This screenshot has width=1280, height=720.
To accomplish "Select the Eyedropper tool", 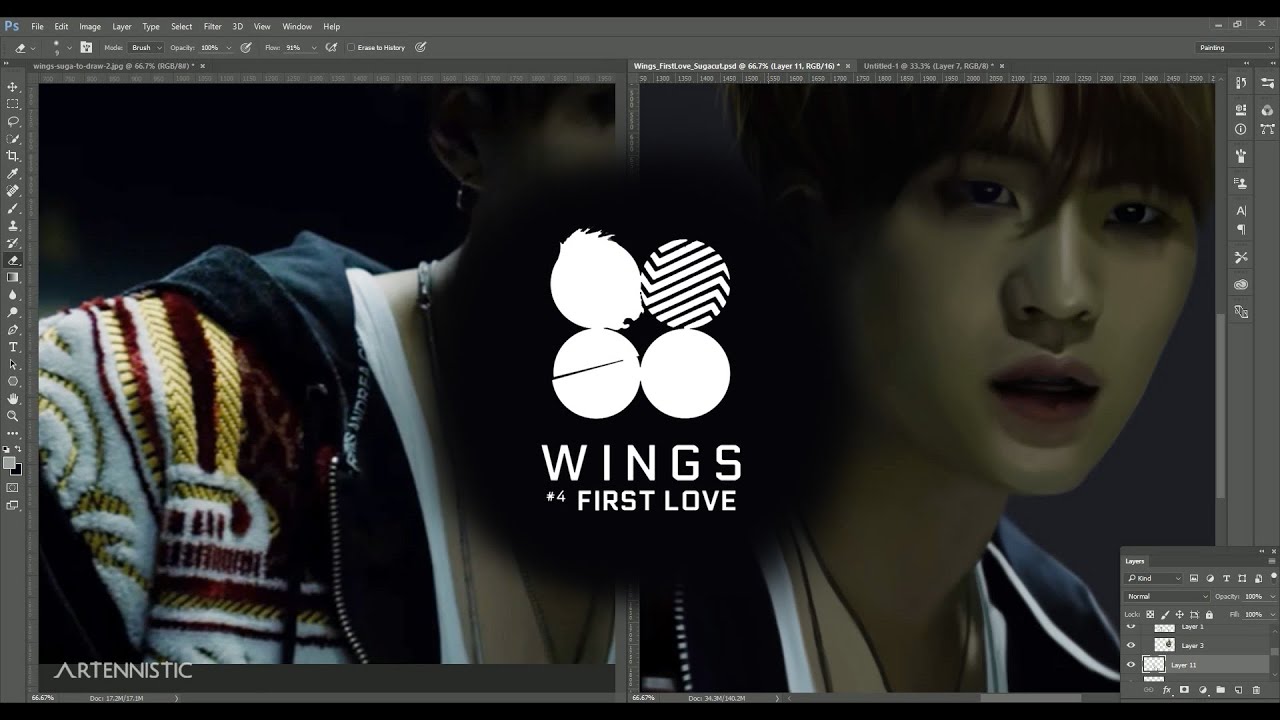I will tap(13, 173).
